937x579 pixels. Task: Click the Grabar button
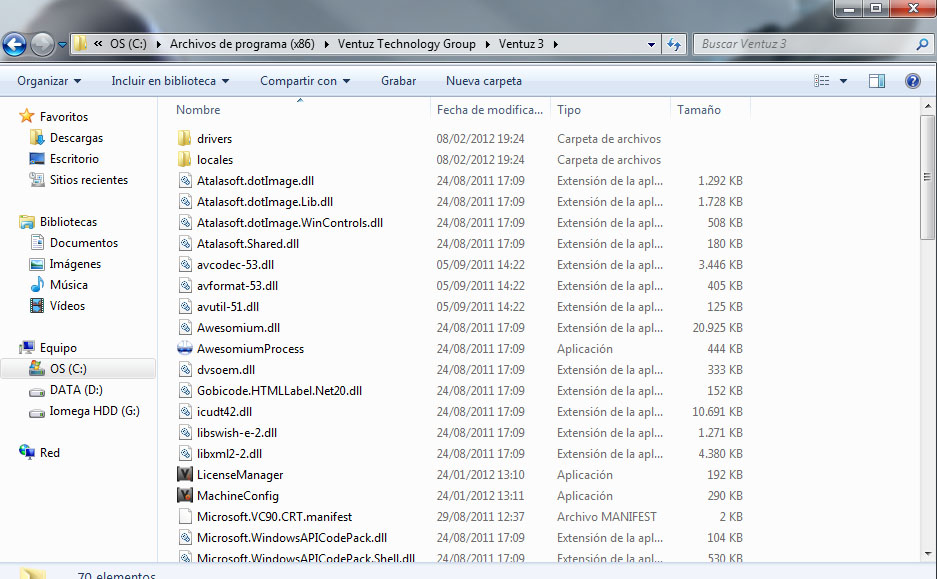[398, 81]
